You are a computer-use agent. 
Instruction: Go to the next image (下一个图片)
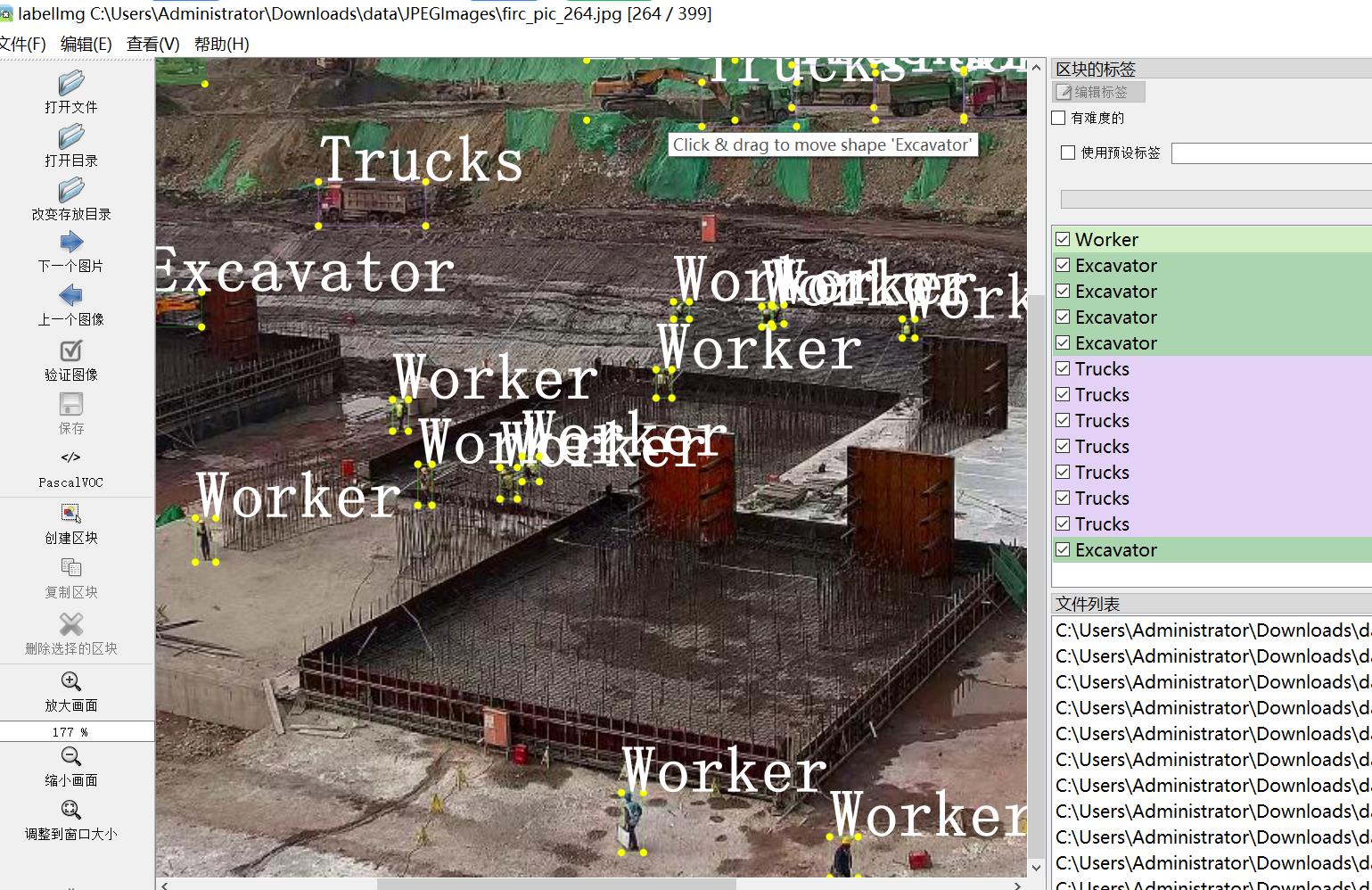click(71, 243)
